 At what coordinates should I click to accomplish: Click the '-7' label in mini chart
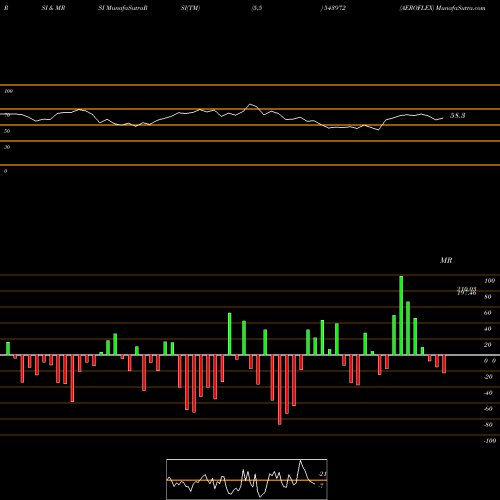click(x=321, y=485)
